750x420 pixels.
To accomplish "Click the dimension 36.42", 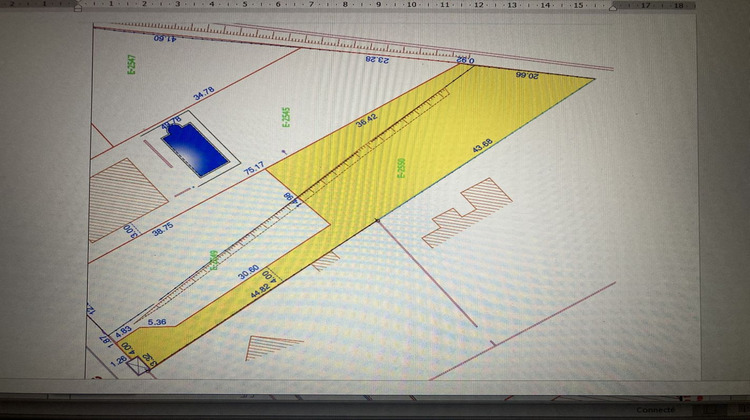I will [367, 120].
